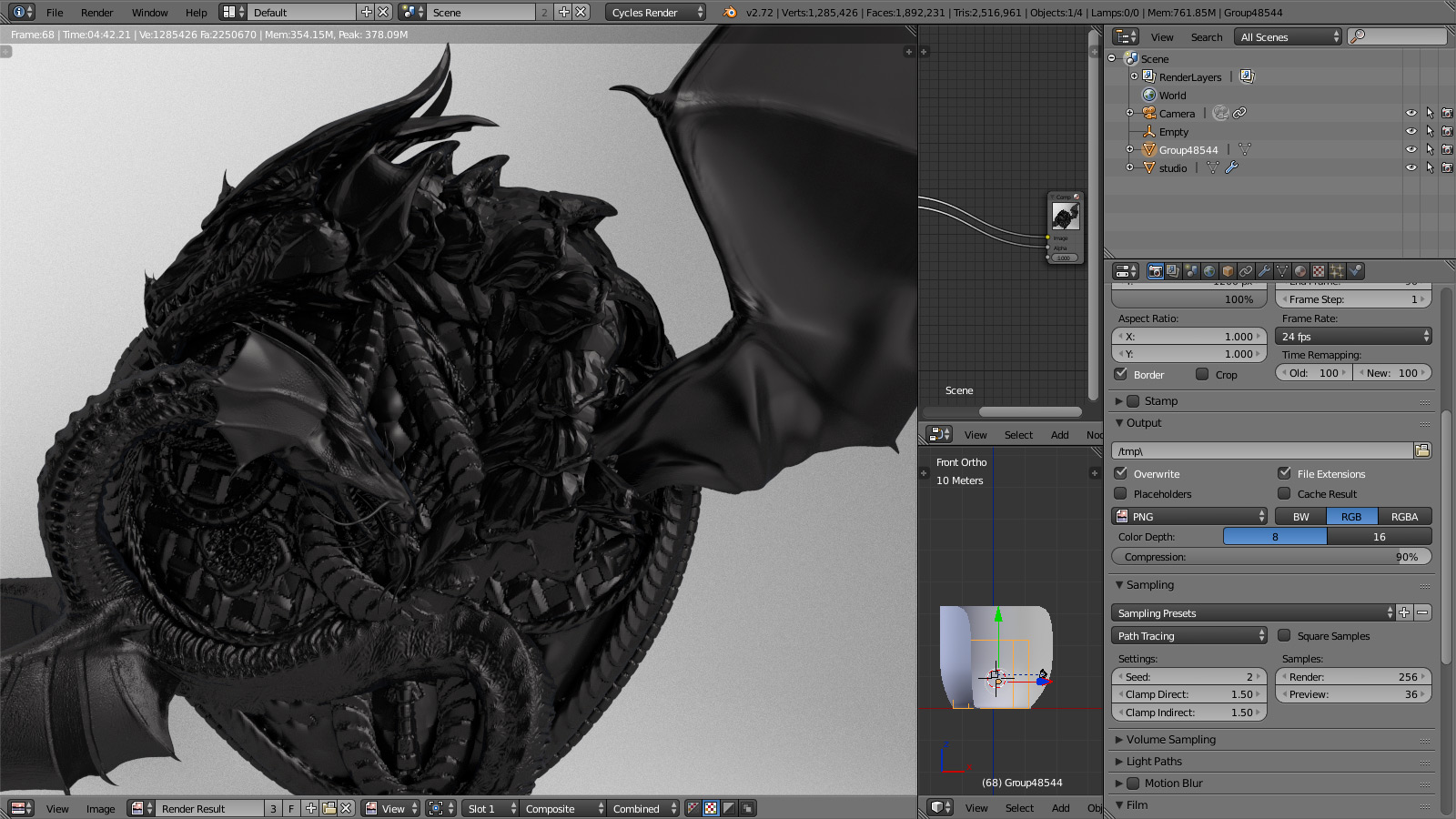Open the Material properties tab (sphere icon)
Screen dimensions: 1456x819
coord(1300,271)
